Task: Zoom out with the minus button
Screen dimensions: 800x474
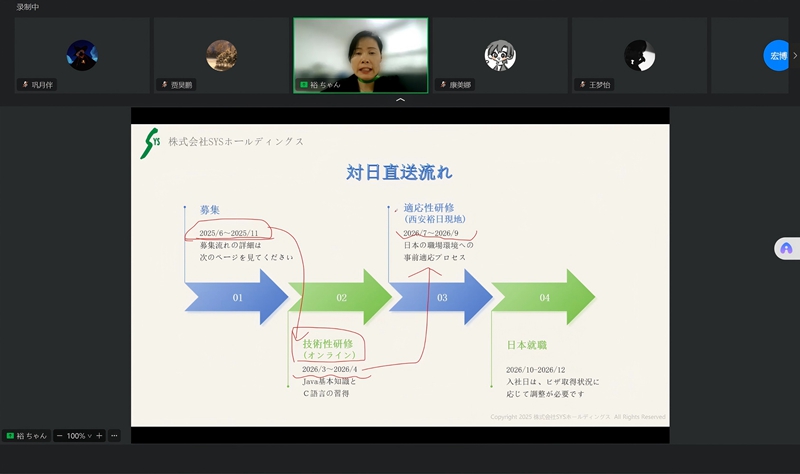Action: pos(60,436)
